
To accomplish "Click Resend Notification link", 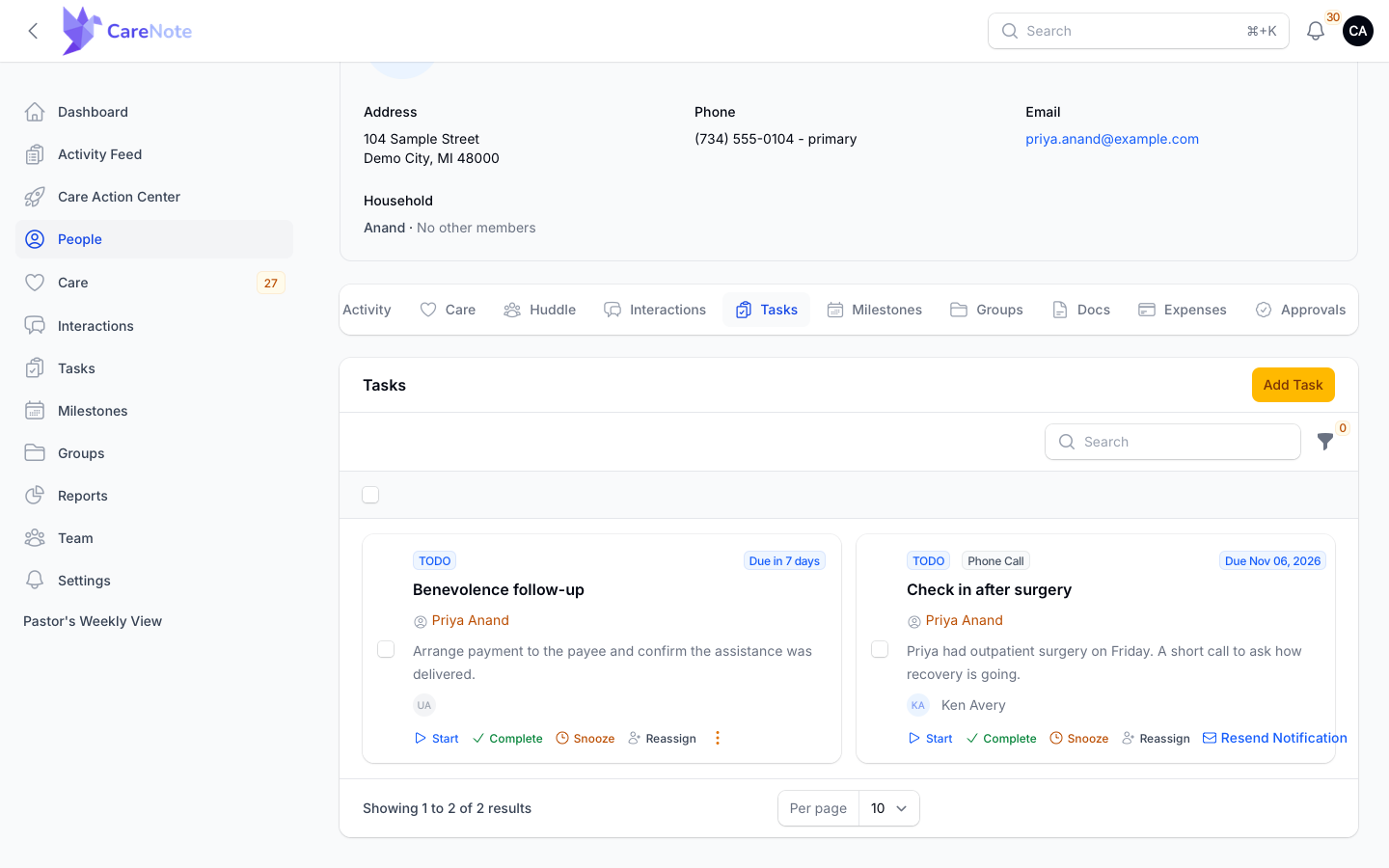I will [1275, 738].
